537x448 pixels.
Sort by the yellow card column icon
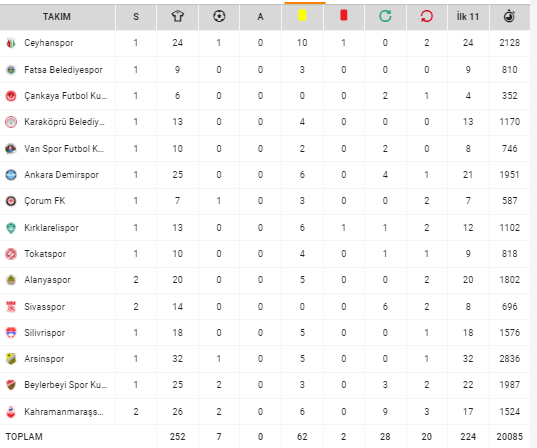pyautogui.click(x=302, y=15)
